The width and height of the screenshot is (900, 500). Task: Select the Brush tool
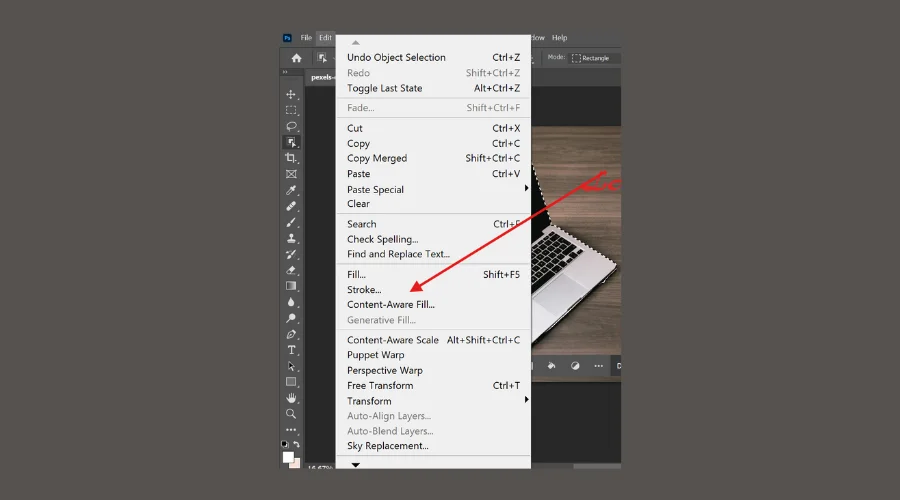[291, 222]
